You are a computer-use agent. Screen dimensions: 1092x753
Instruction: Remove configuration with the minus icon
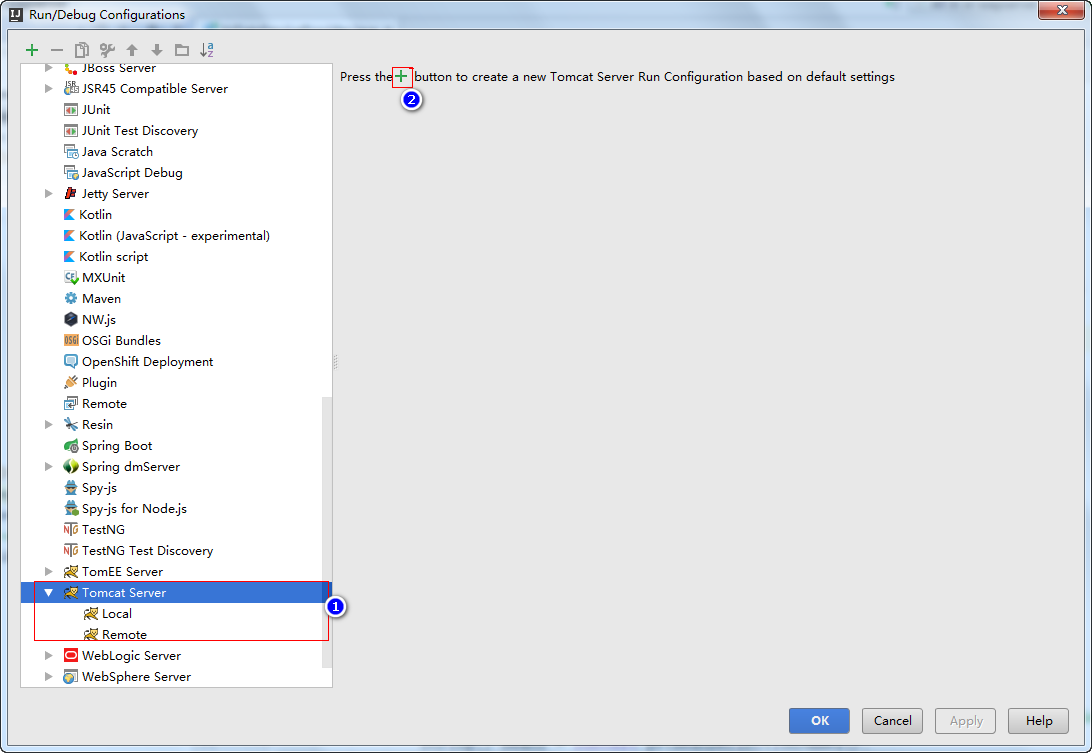pyautogui.click(x=57, y=50)
